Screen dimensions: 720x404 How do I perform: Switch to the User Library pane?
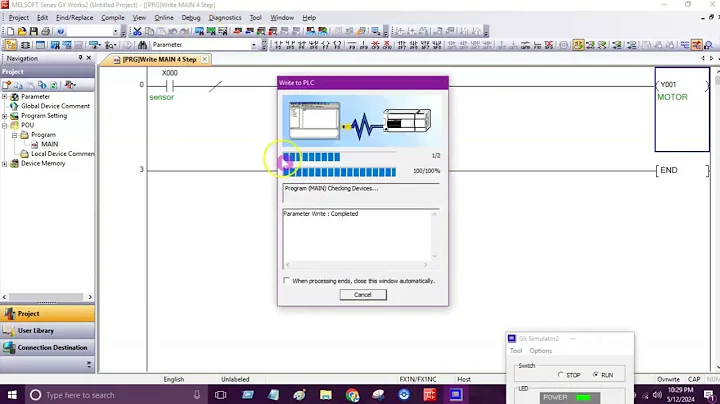point(47,331)
